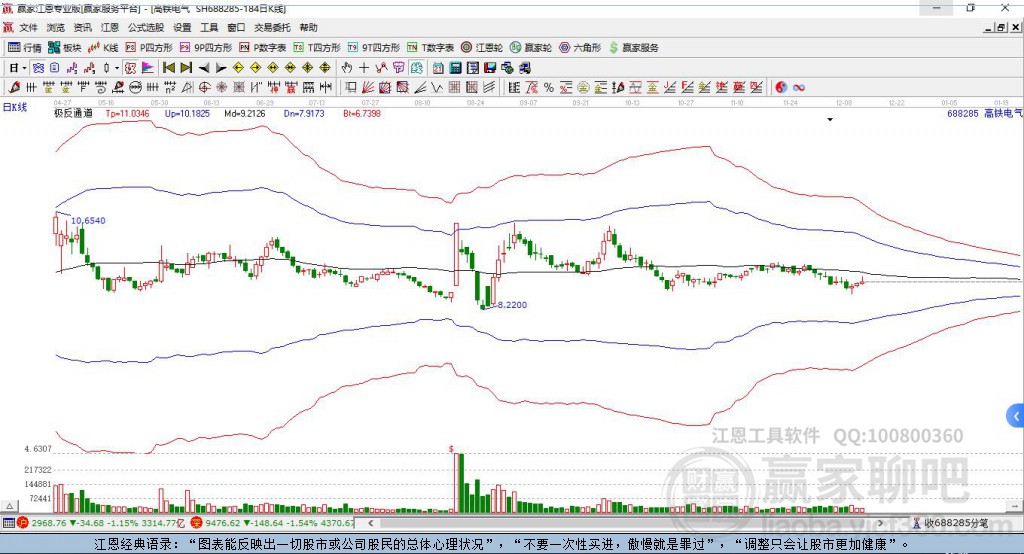Viewport: 1024px width, 554px height.
Task: Click the 10.6540 high price marker
Action: click(x=88, y=221)
